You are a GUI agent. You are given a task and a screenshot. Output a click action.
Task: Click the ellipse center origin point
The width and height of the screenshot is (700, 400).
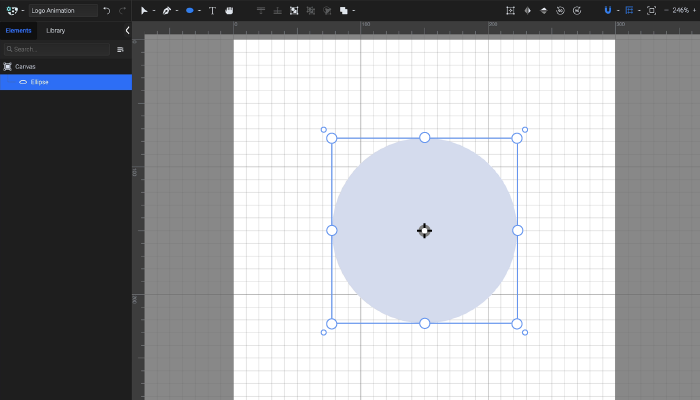click(424, 231)
